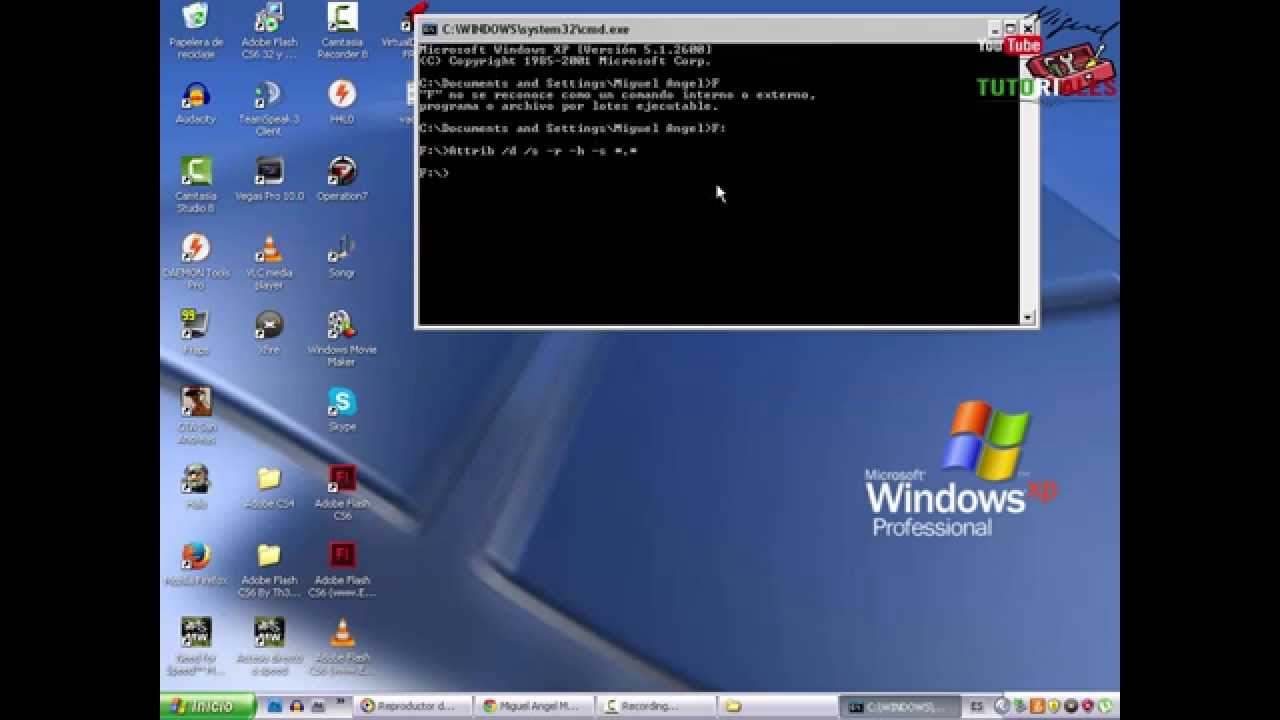Launch Windows Movie Maker desktop icon
Viewport: 1280px width, 720px height.
(x=342, y=325)
